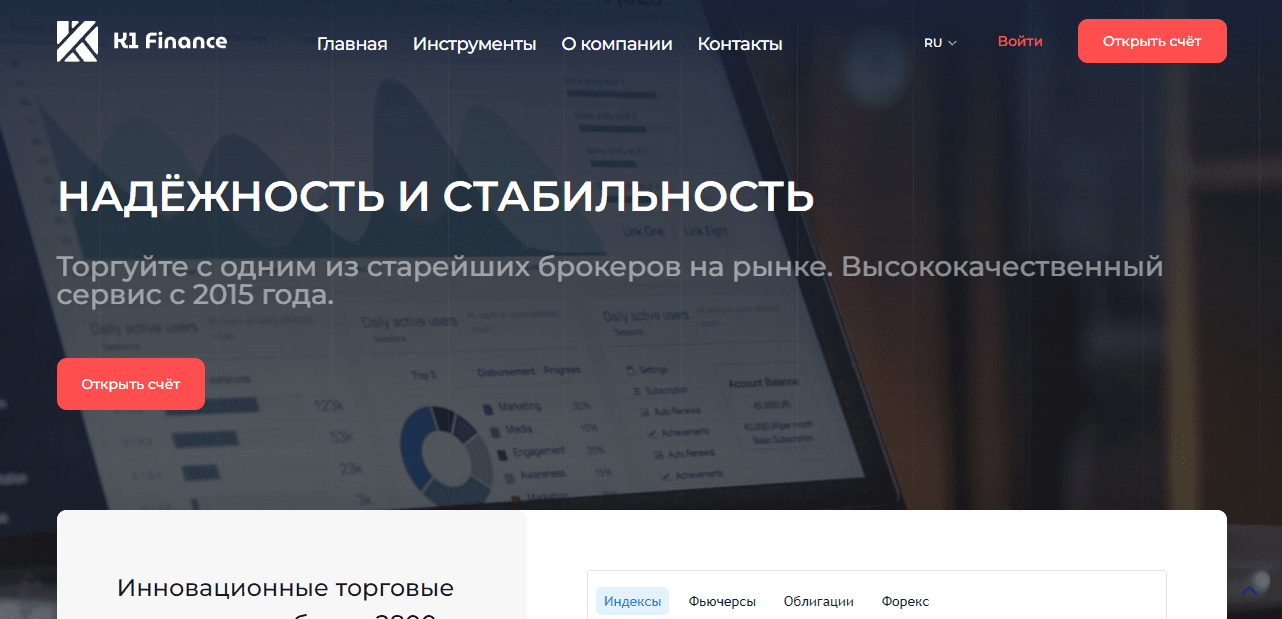Open the Облигации tab
The image size is (1282, 619).
(819, 601)
